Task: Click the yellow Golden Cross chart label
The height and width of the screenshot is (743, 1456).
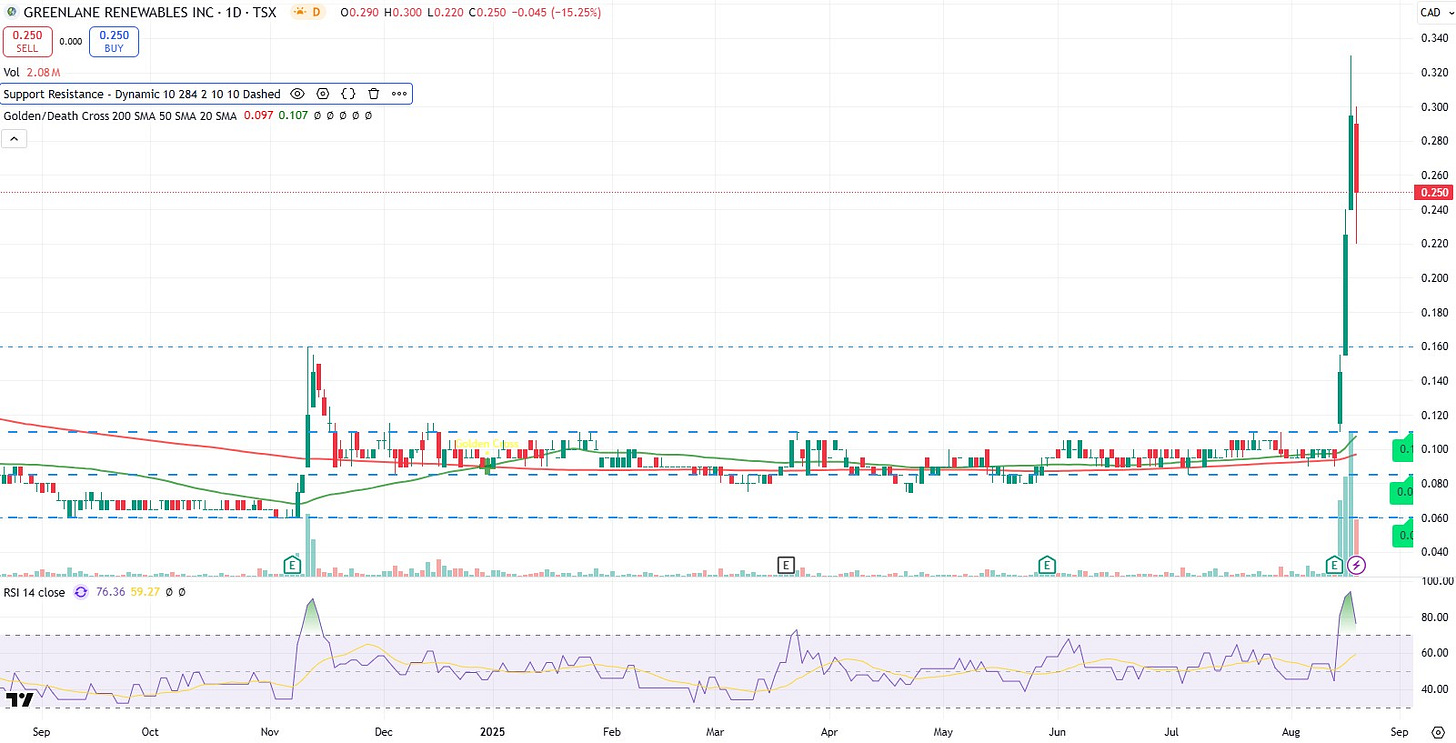Action: (x=487, y=443)
